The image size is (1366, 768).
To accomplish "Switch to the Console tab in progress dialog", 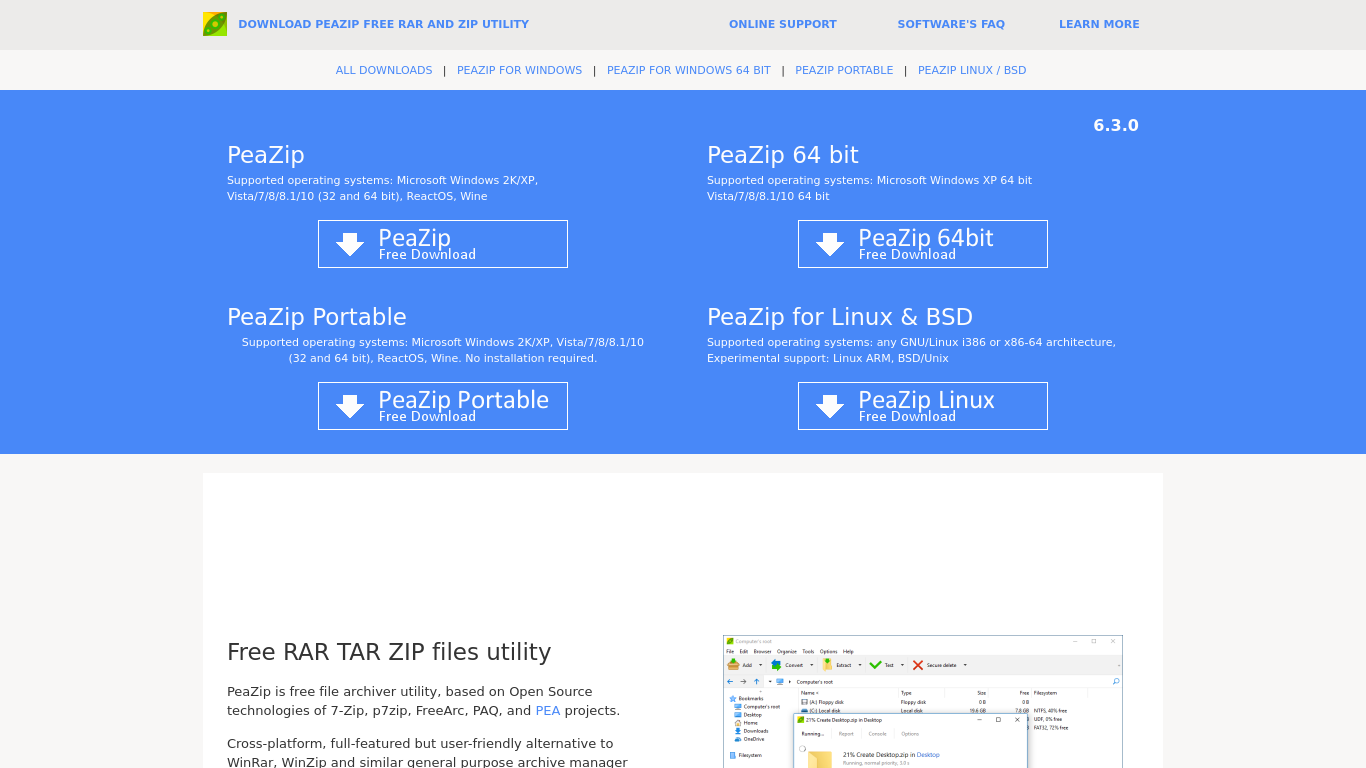I will (877, 734).
